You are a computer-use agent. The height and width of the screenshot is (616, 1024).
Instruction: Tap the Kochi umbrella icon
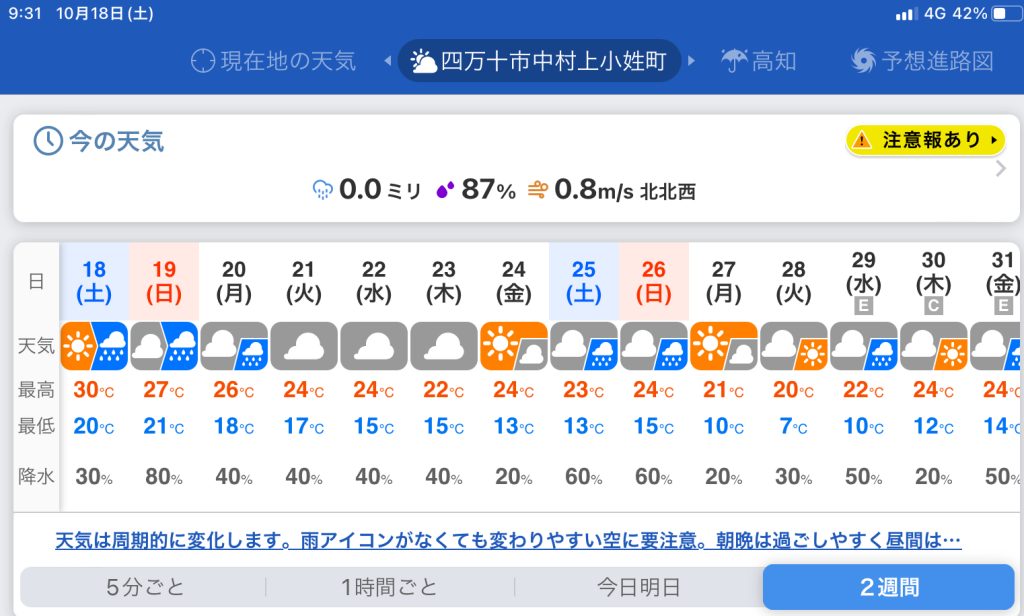coord(735,61)
